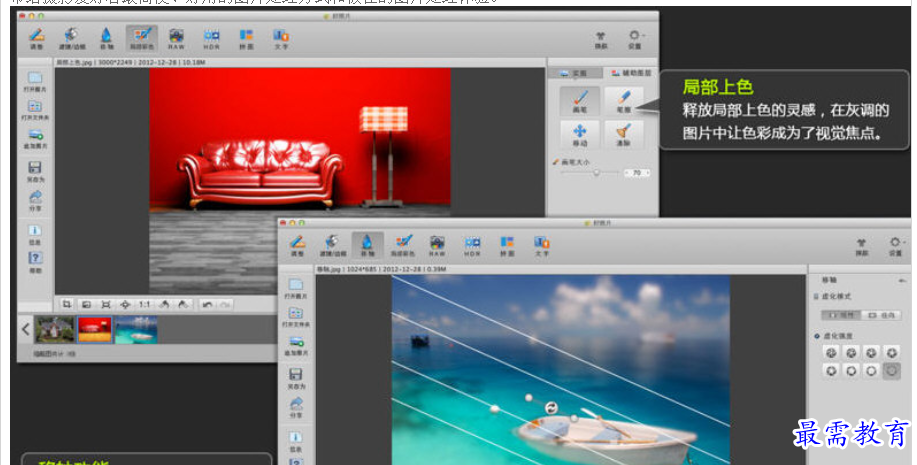
Task: Select the 画笔 brush tool
Action: [x=580, y=101]
